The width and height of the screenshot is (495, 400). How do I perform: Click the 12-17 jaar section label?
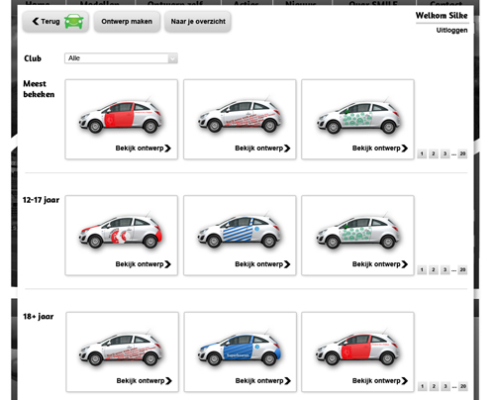[x=41, y=200]
